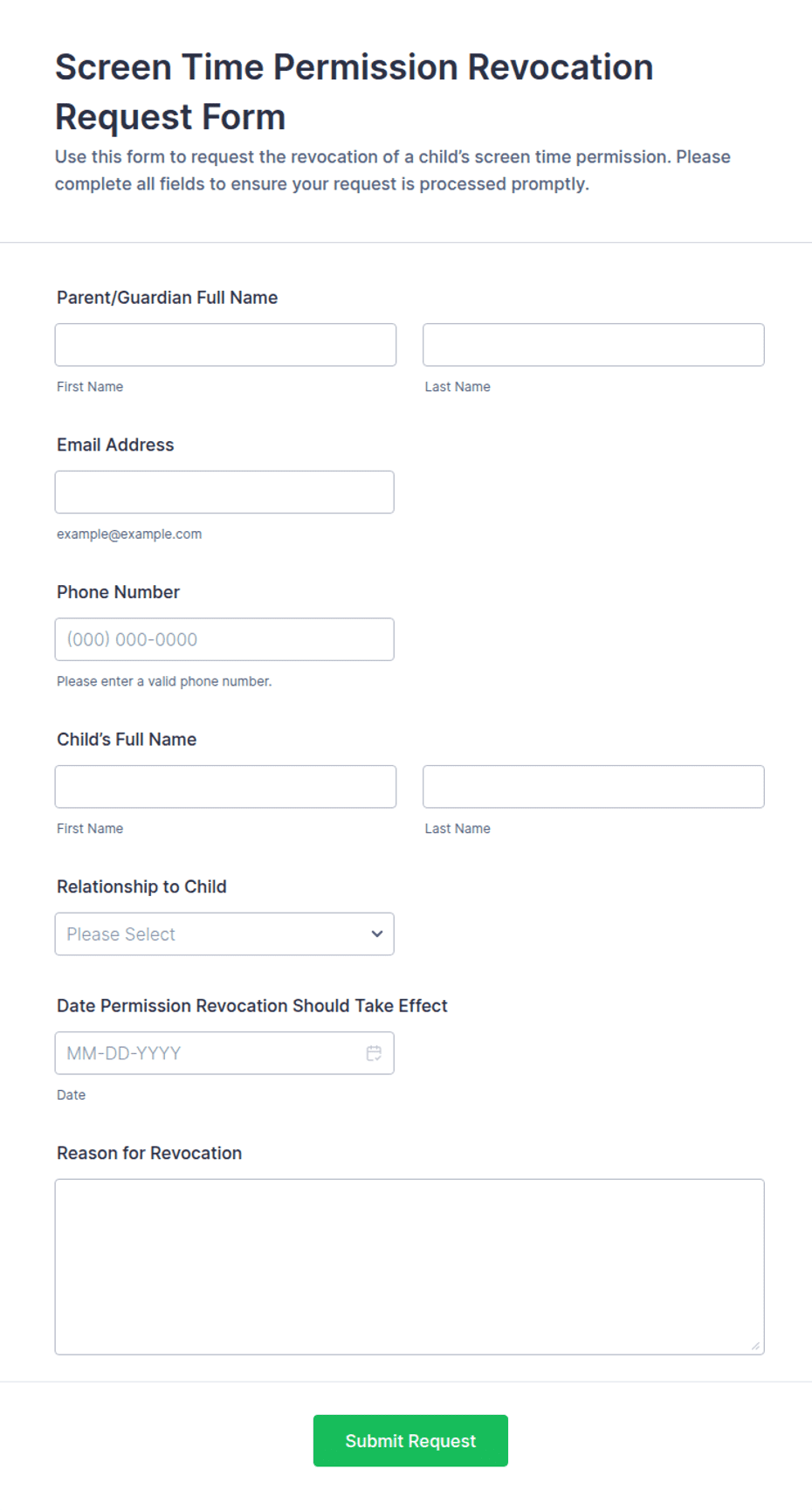This screenshot has height=1510, width=812.
Task: Click the 'Email Address' field label
Action: pyautogui.click(x=115, y=445)
